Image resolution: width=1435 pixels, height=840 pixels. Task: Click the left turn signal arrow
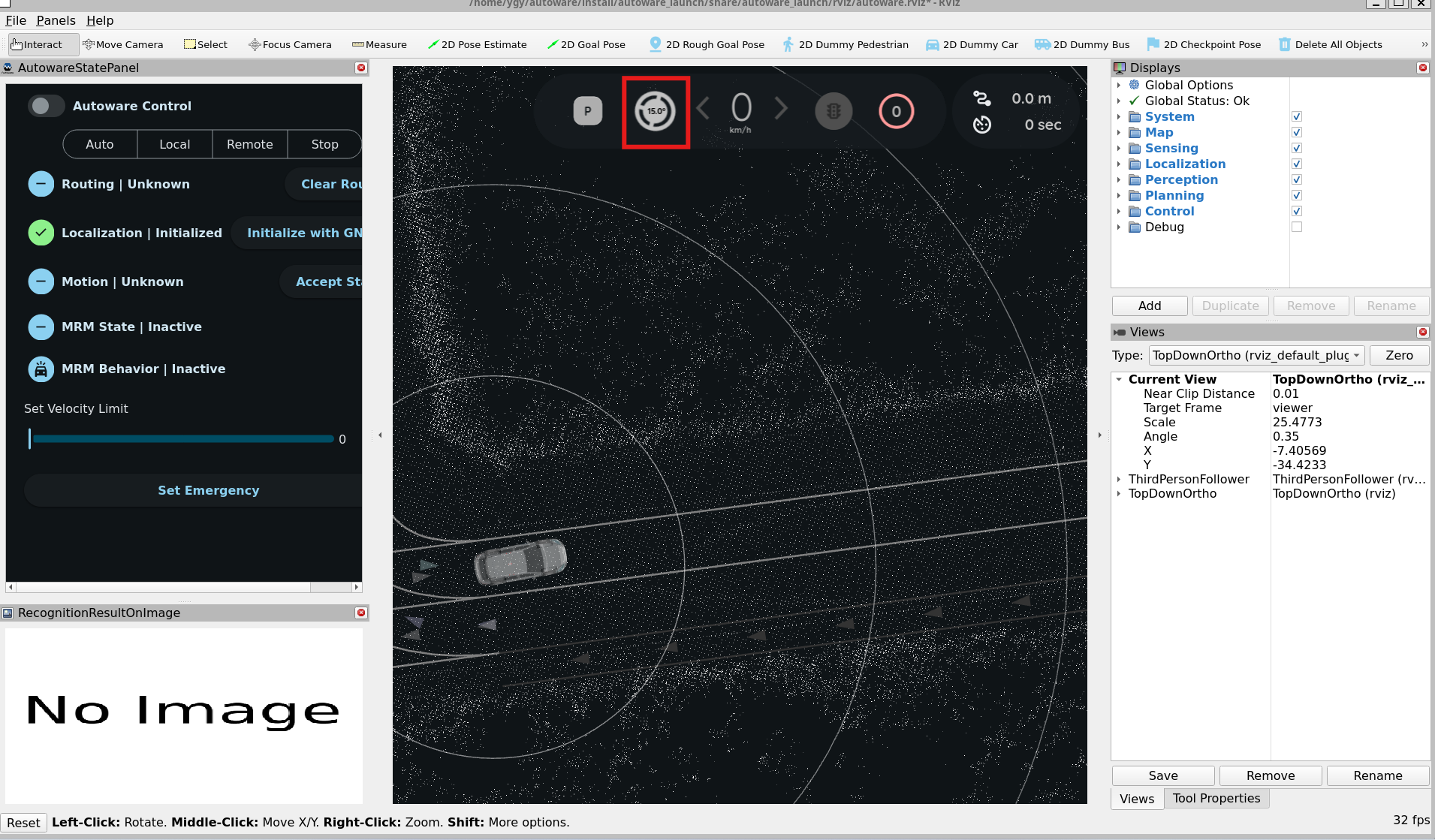(x=703, y=108)
